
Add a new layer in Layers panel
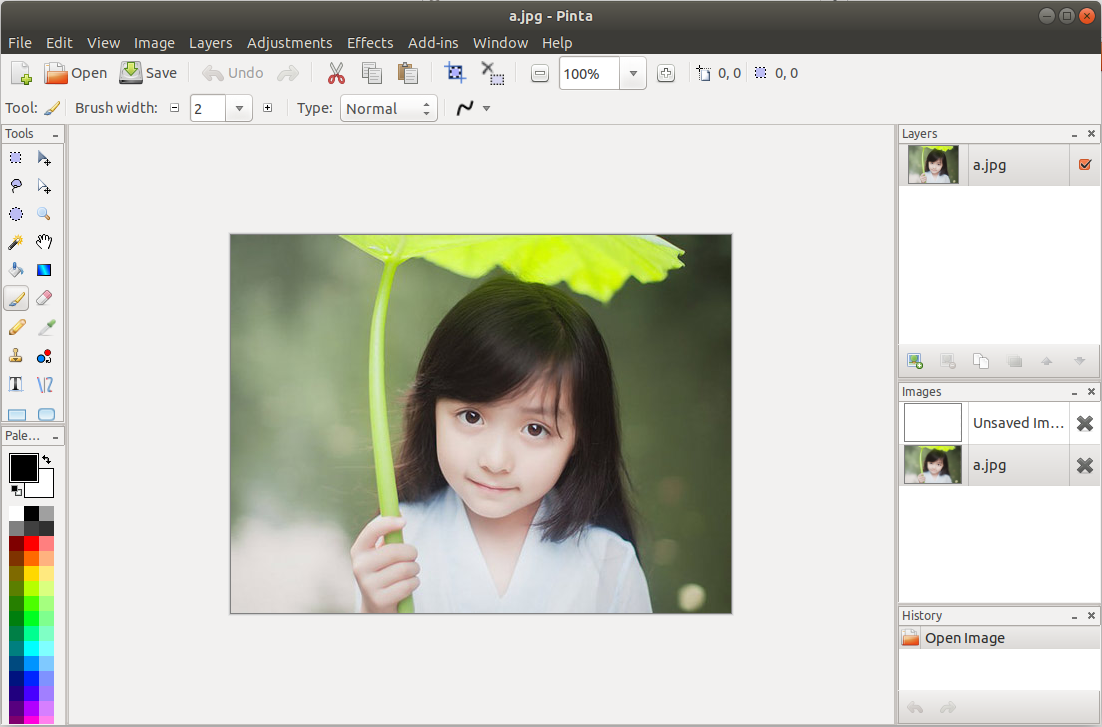pos(914,361)
